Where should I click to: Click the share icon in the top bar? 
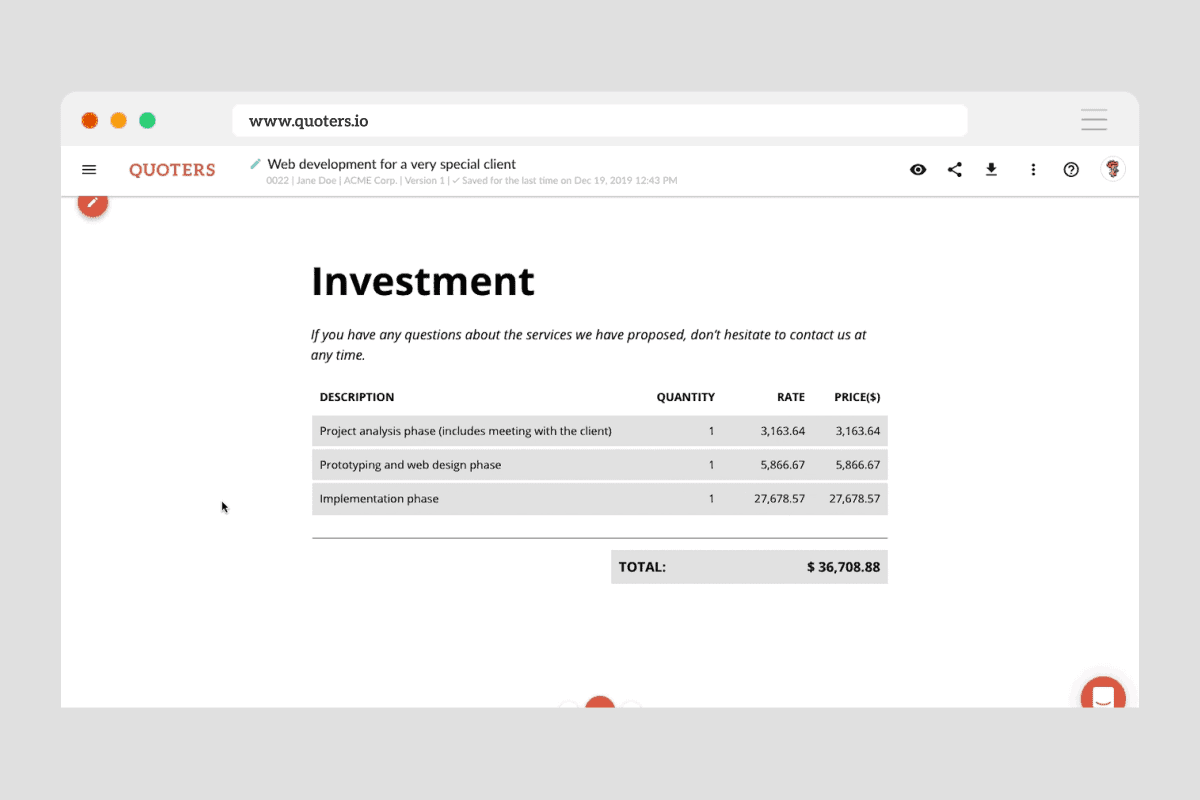pos(955,170)
